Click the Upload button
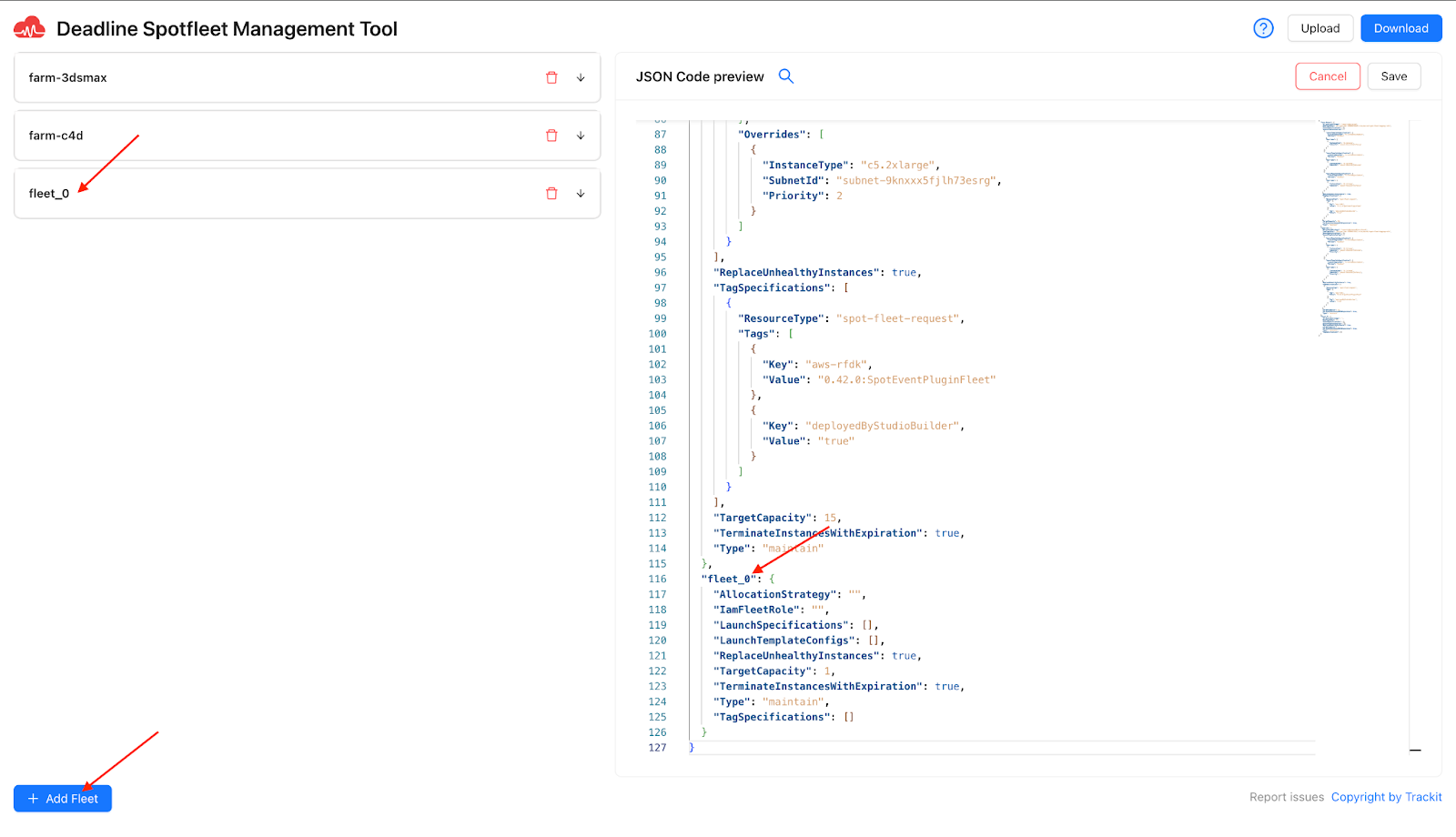This screenshot has width=1456, height=837. click(1320, 28)
